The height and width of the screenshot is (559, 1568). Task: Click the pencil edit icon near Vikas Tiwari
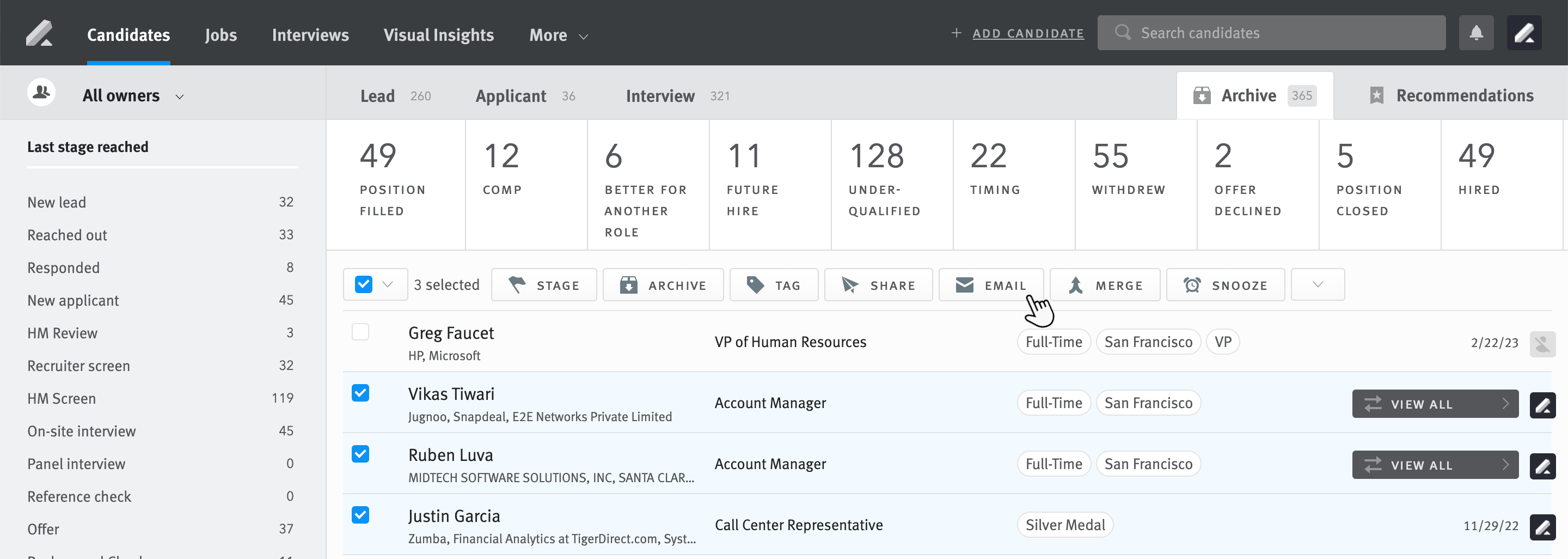[x=1543, y=404]
